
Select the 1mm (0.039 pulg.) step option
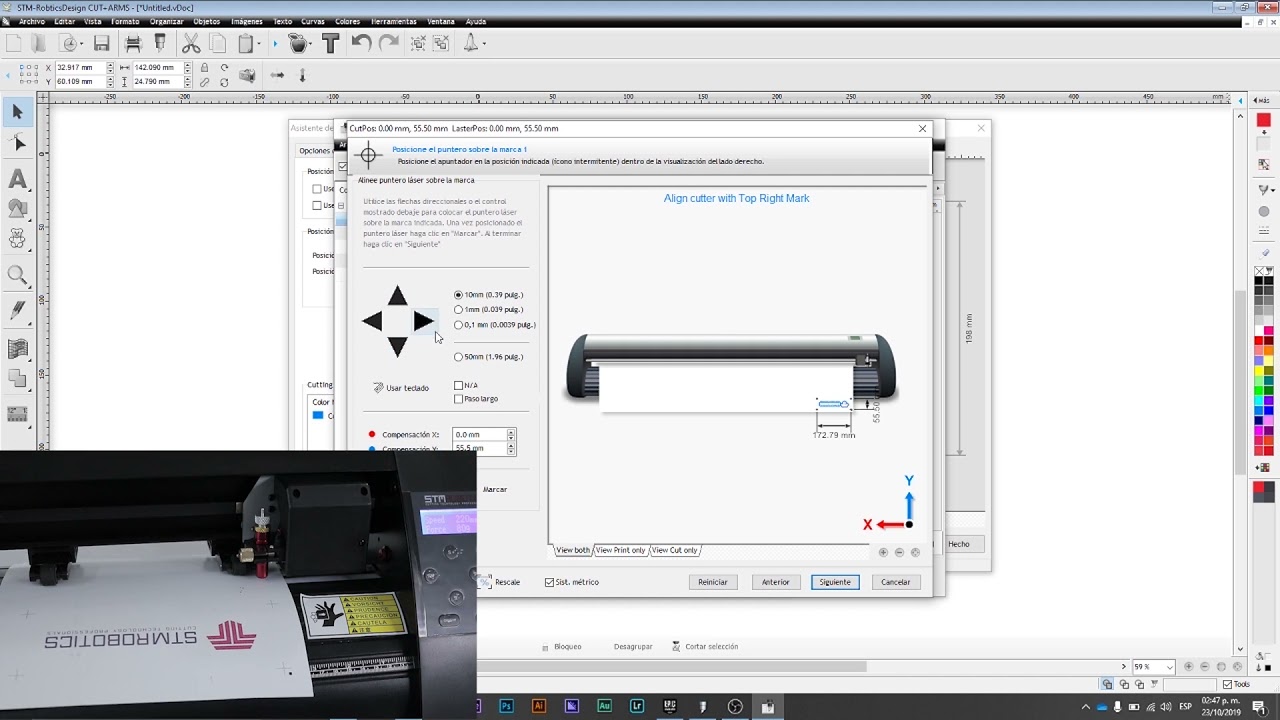(x=488, y=309)
